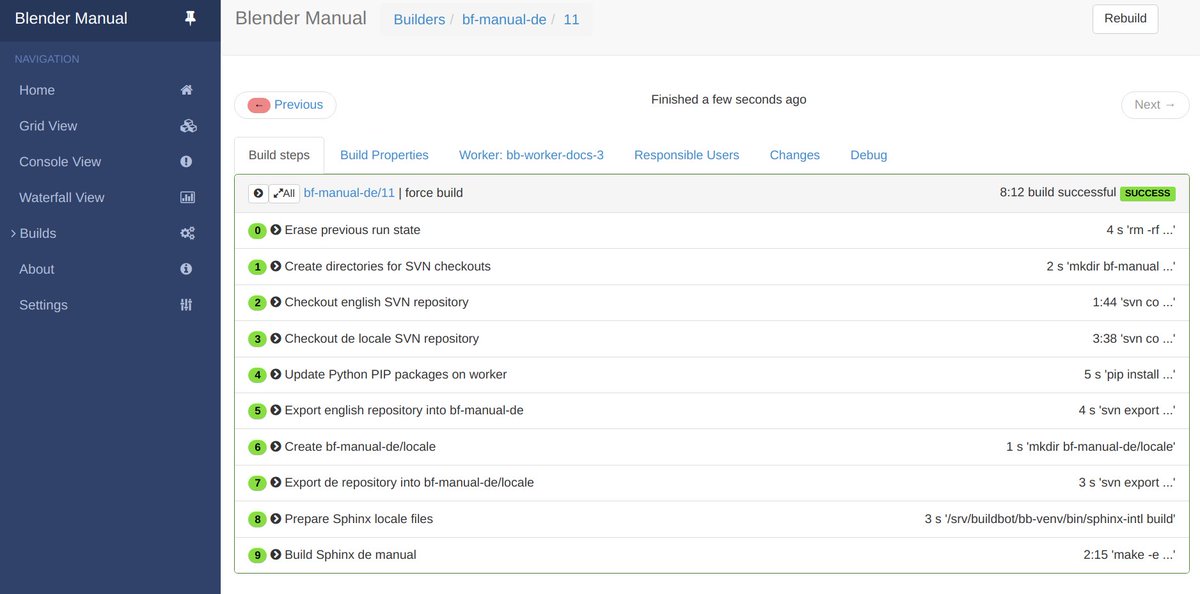Viewport: 1200px width, 594px height.
Task: Open the bf-manual-de breadcrumb link
Action: pos(504,19)
